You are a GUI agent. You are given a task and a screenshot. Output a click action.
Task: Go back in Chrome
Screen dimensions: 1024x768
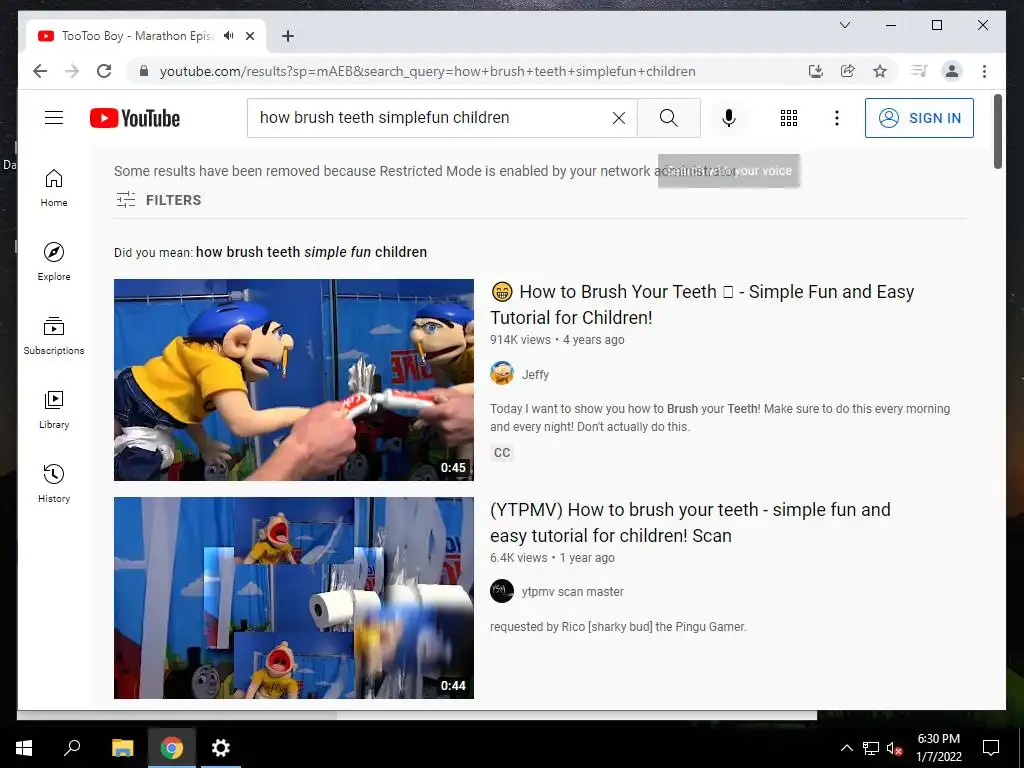(x=40, y=71)
